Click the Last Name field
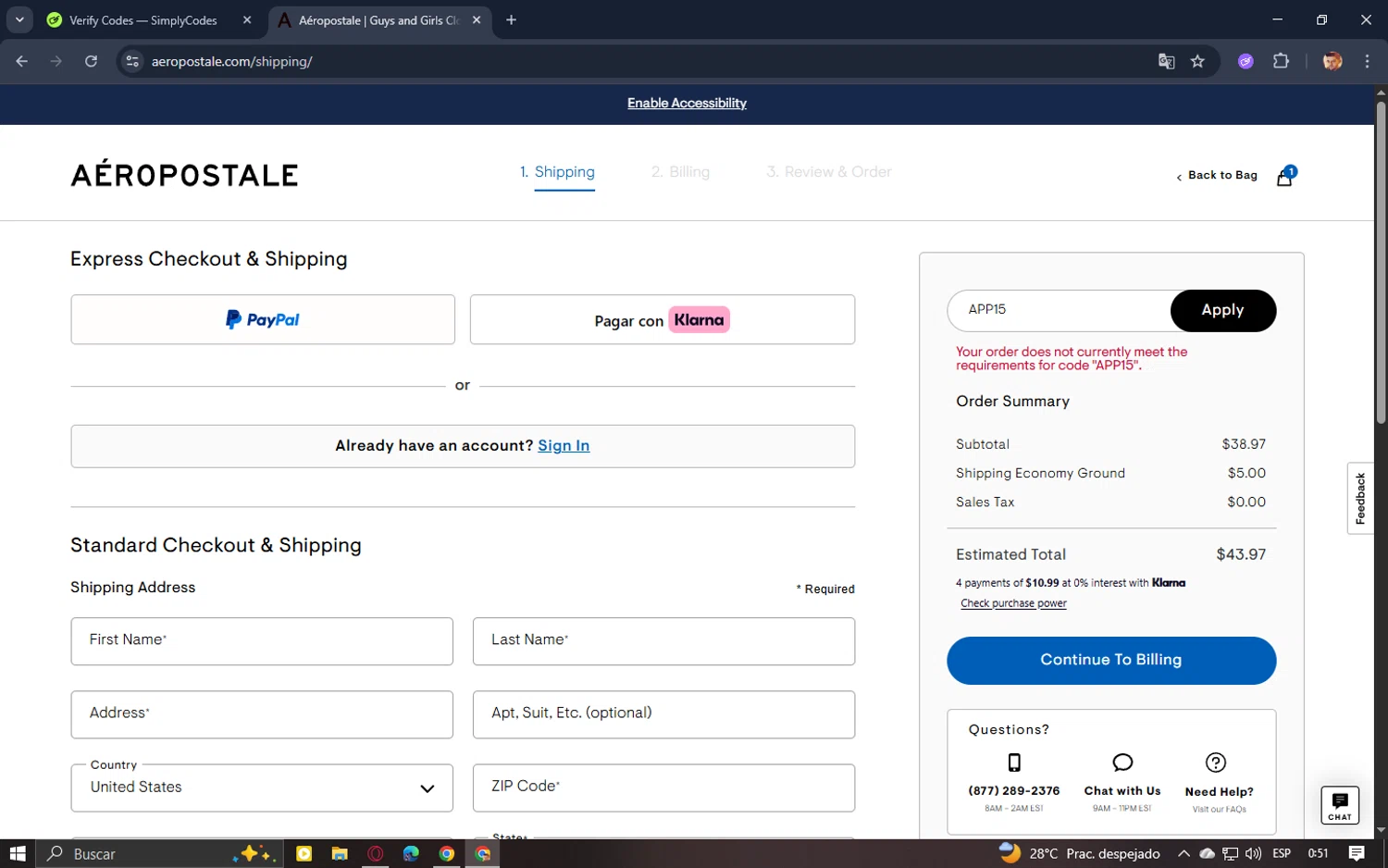 coord(663,641)
